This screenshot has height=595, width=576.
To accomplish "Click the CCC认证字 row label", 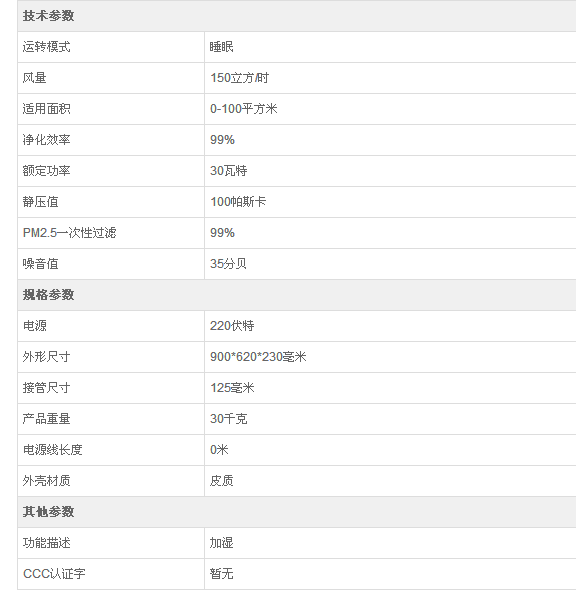I will click(54, 574).
